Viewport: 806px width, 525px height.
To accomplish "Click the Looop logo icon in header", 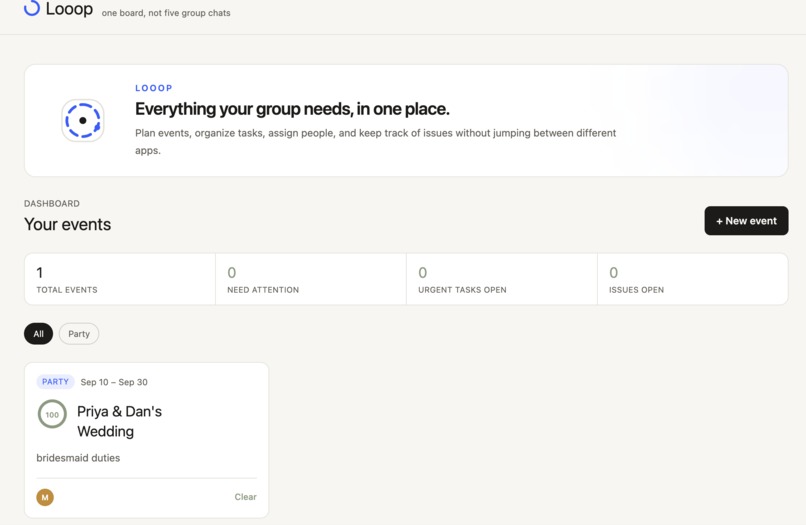I will click(32, 8).
